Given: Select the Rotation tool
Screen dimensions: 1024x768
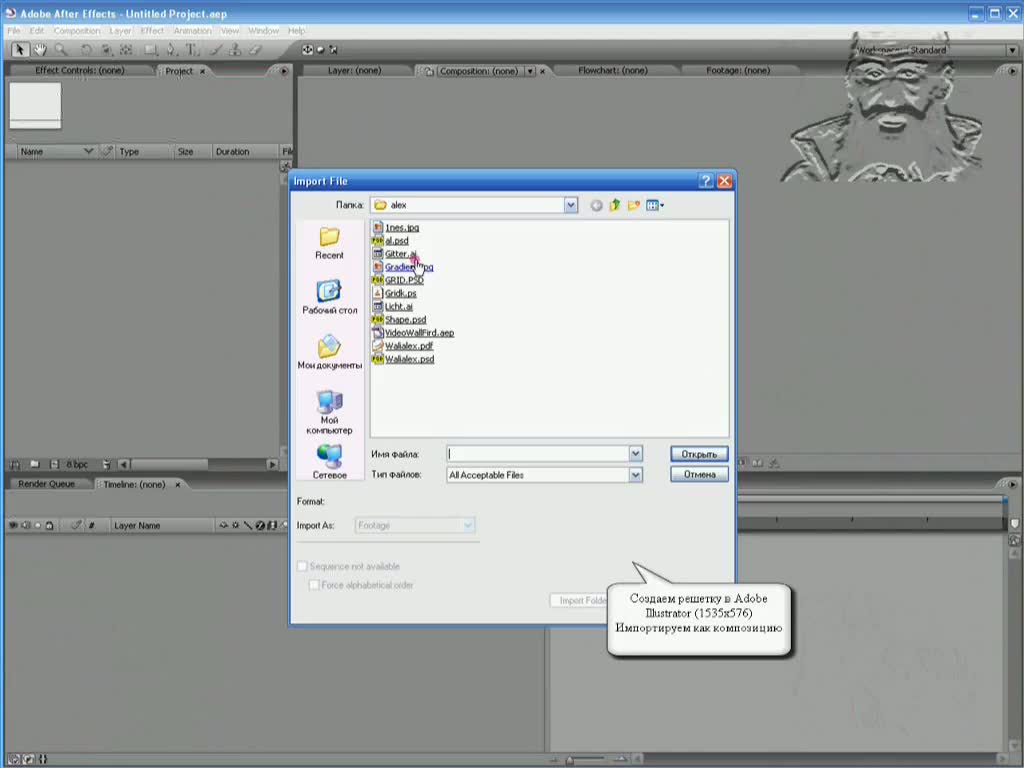Looking at the screenshot, I should point(86,50).
